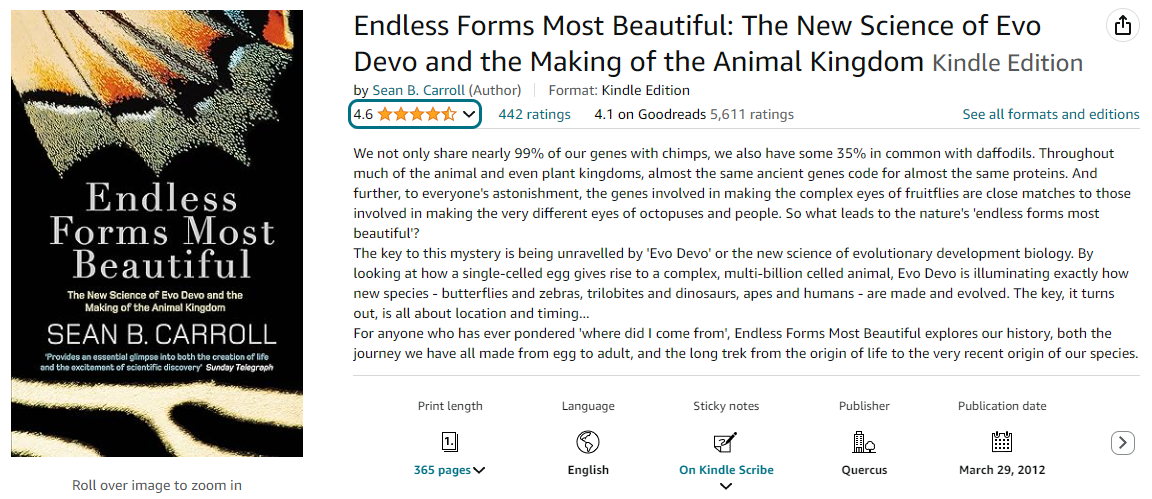1152x499 pixels.
Task: Click the publication date calendar icon
Action: pos(1002,441)
